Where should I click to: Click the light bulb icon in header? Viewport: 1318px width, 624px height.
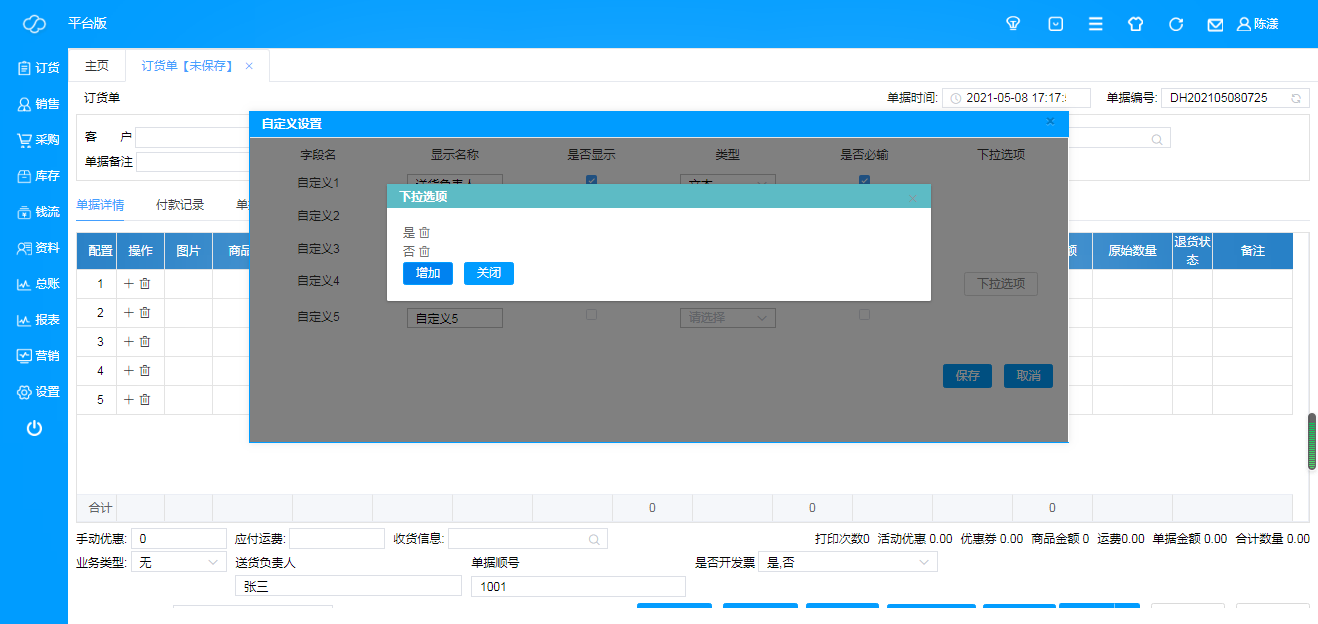click(x=1013, y=24)
